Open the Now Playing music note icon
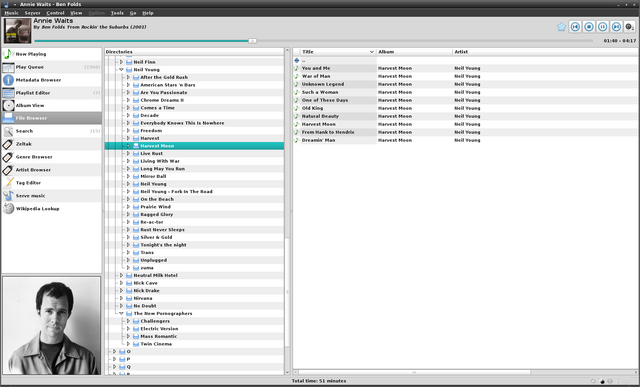This screenshot has height=387, width=640. [8, 54]
